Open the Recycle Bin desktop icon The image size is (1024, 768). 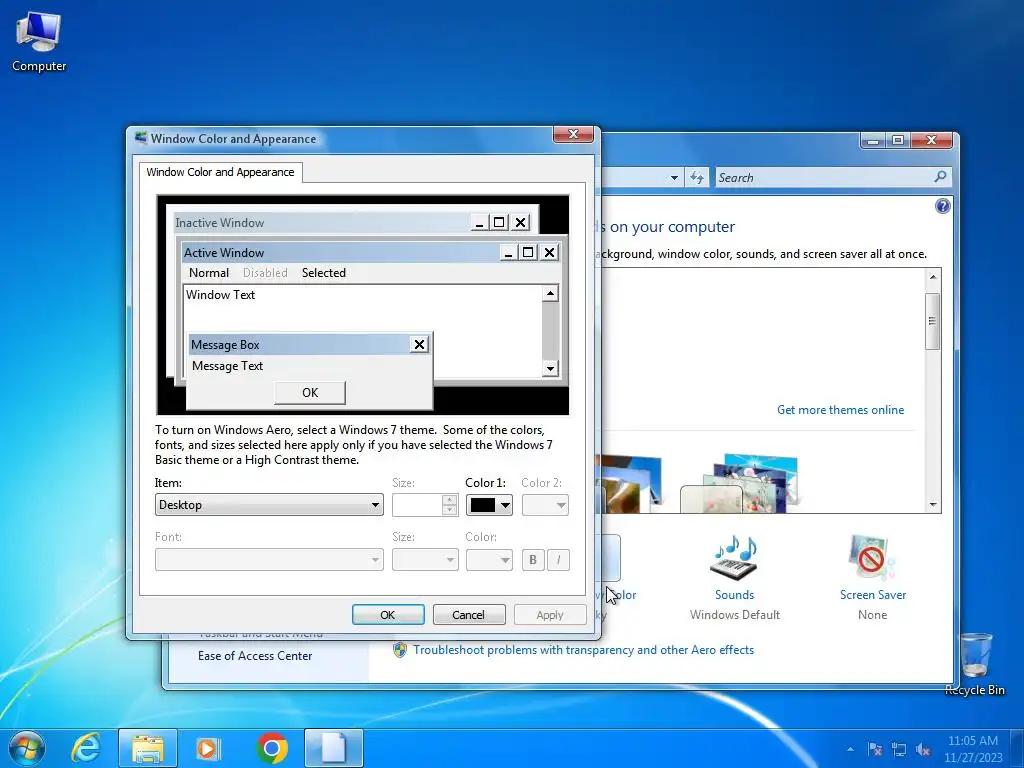(x=974, y=663)
